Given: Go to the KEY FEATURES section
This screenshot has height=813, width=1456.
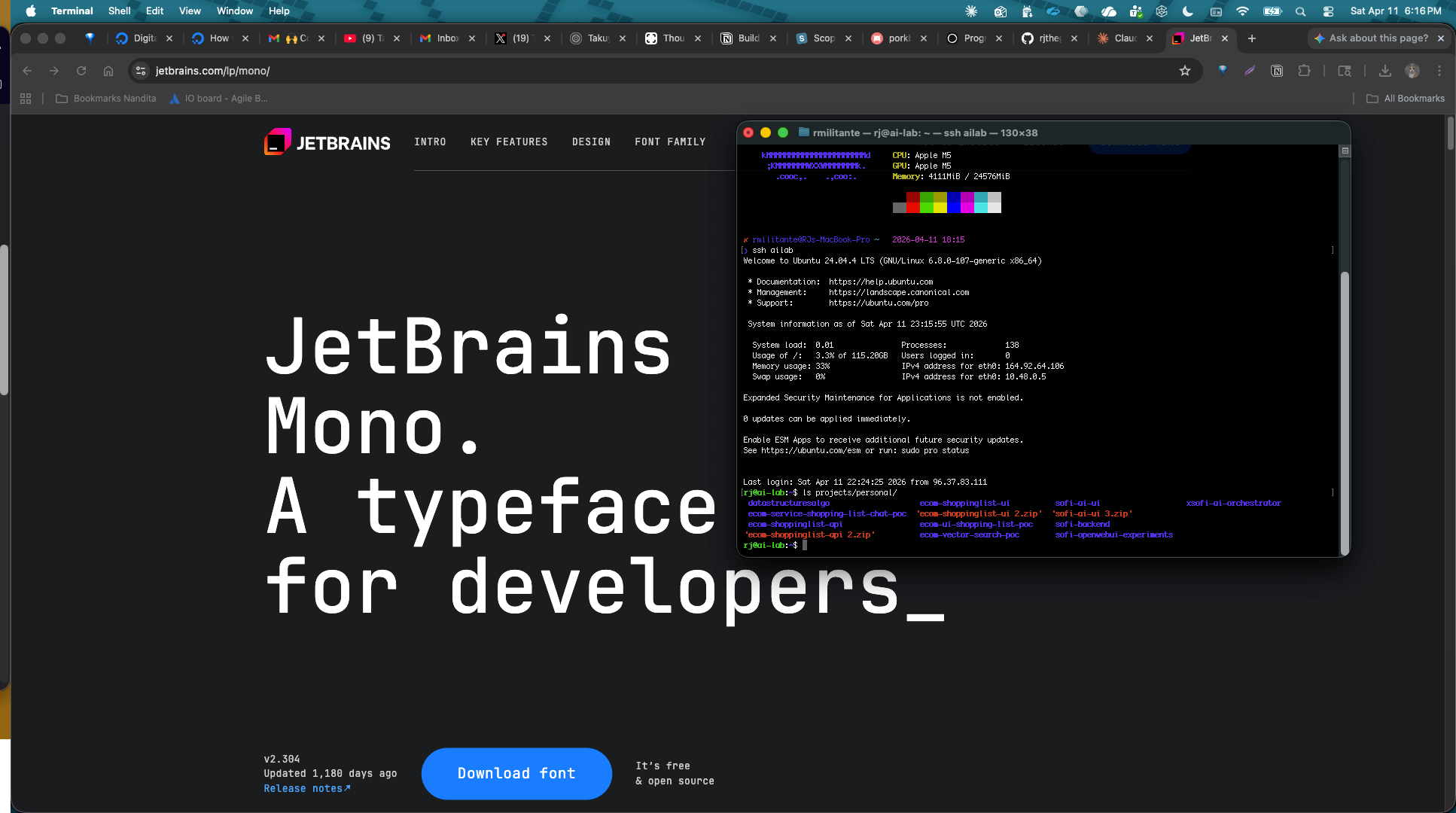Looking at the screenshot, I should [x=509, y=142].
